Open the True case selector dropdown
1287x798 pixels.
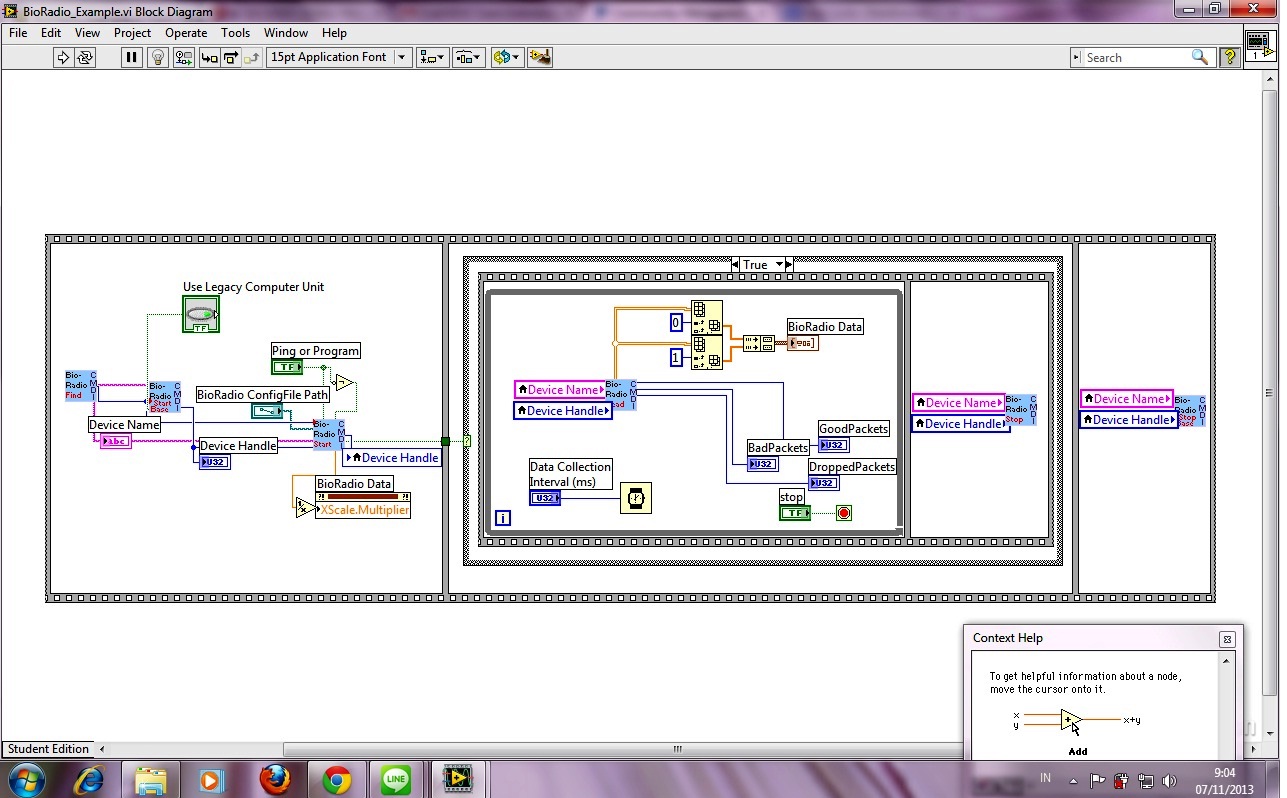tap(777, 265)
